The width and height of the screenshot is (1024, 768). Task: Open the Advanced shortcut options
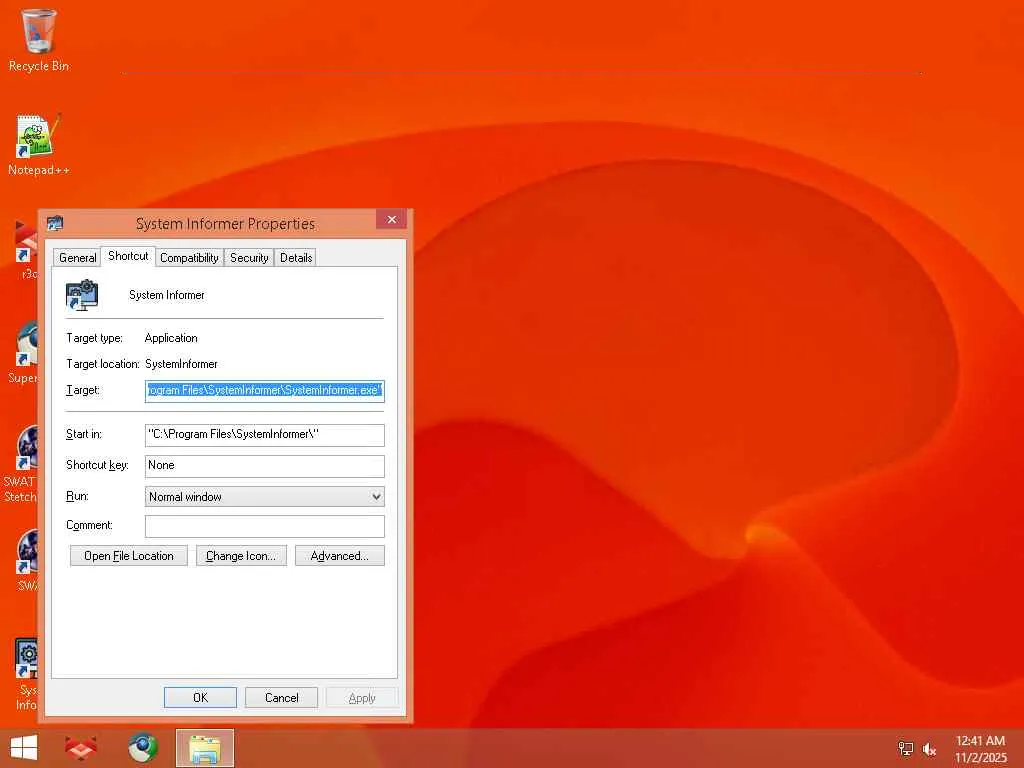tap(340, 556)
